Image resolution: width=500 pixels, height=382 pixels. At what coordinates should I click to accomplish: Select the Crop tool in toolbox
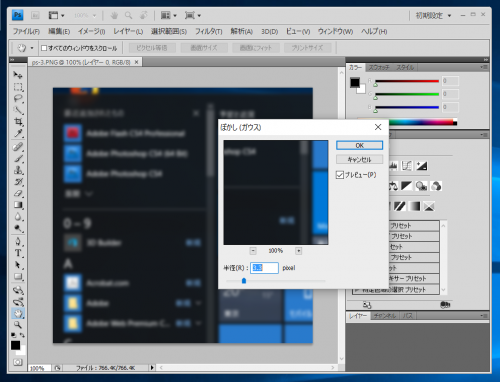(x=18, y=121)
